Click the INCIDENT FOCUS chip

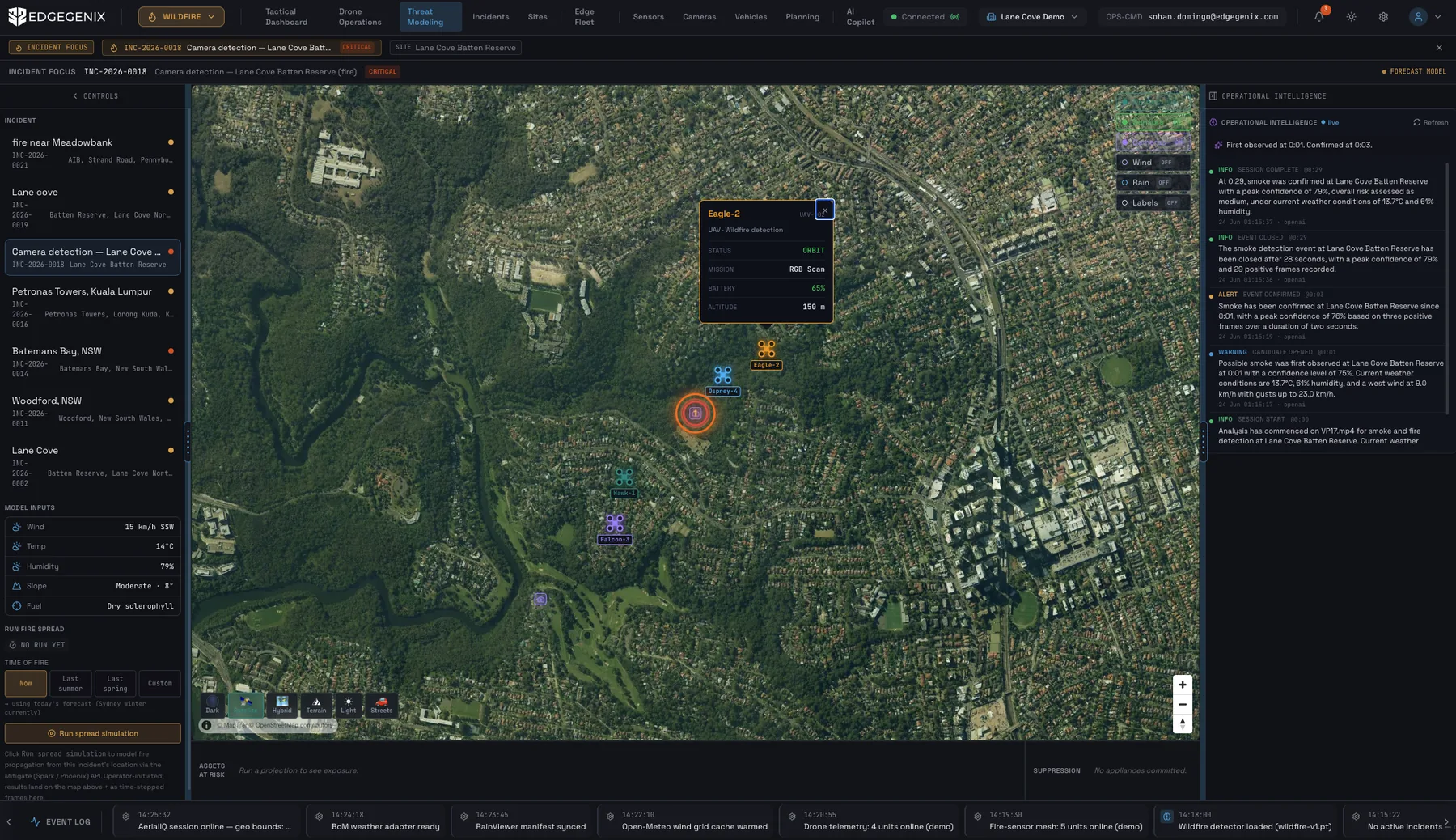[51, 48]
